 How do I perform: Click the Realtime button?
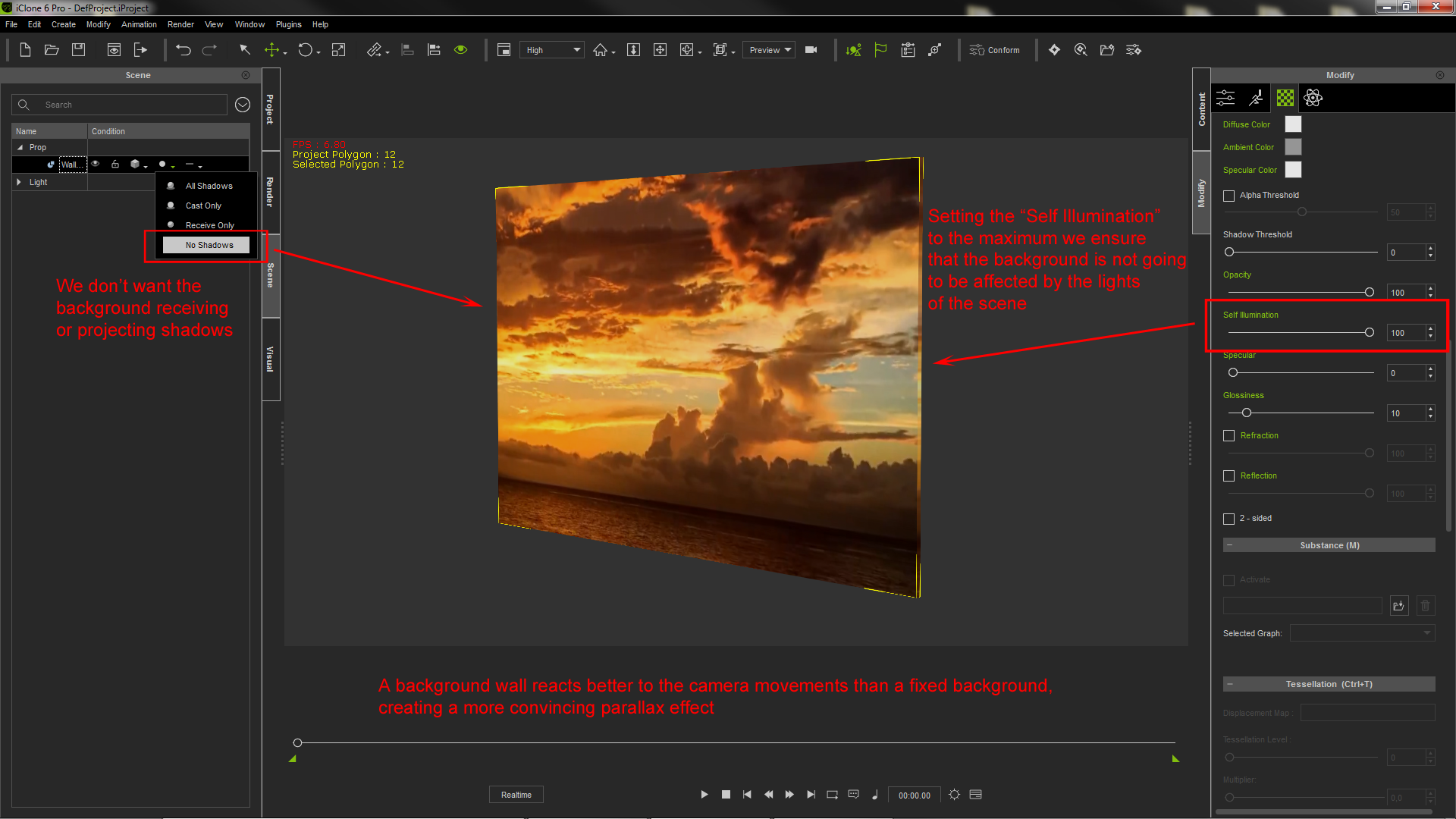[x=516, y=795]
